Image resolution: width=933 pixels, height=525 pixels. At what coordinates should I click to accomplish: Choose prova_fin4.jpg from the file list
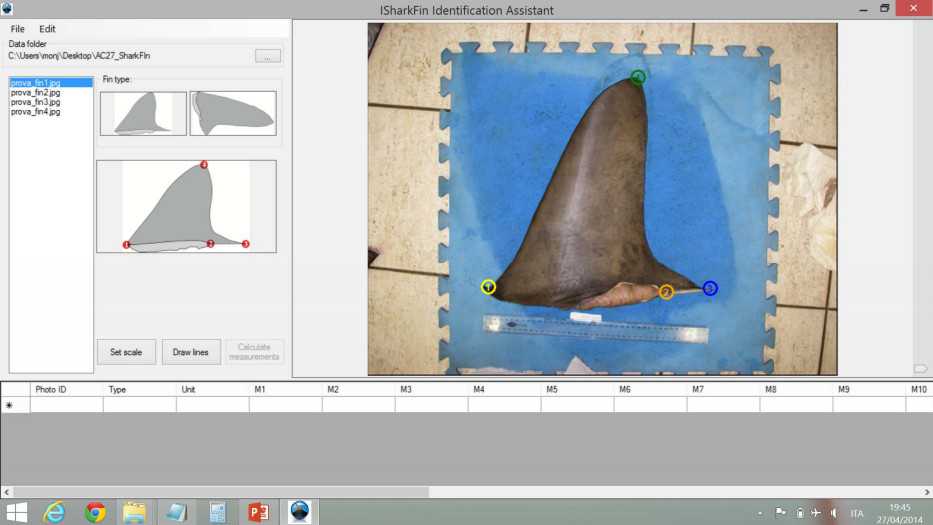36,112
